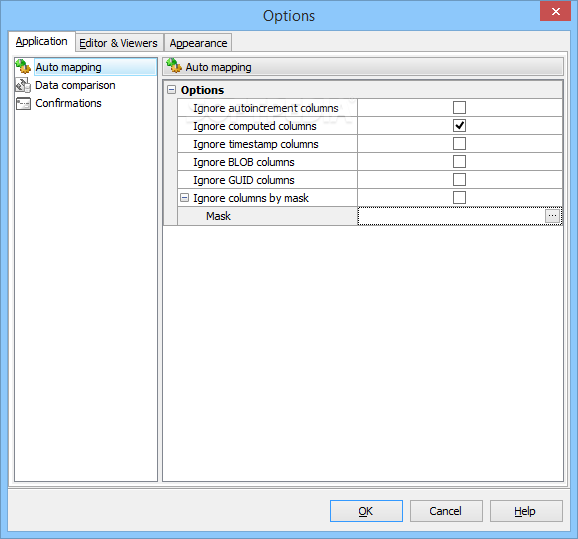The image size is (578, 539).
Task: Click the Auto mapping icon in sidebar
Action: pyautogui.click(x=23, y=67)
